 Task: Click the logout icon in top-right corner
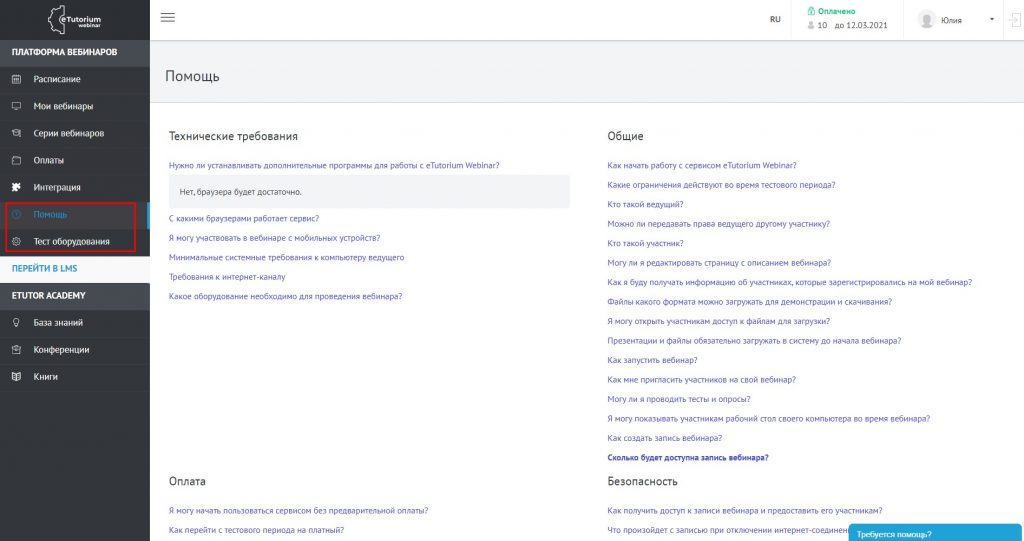[x=1011, y=19]
